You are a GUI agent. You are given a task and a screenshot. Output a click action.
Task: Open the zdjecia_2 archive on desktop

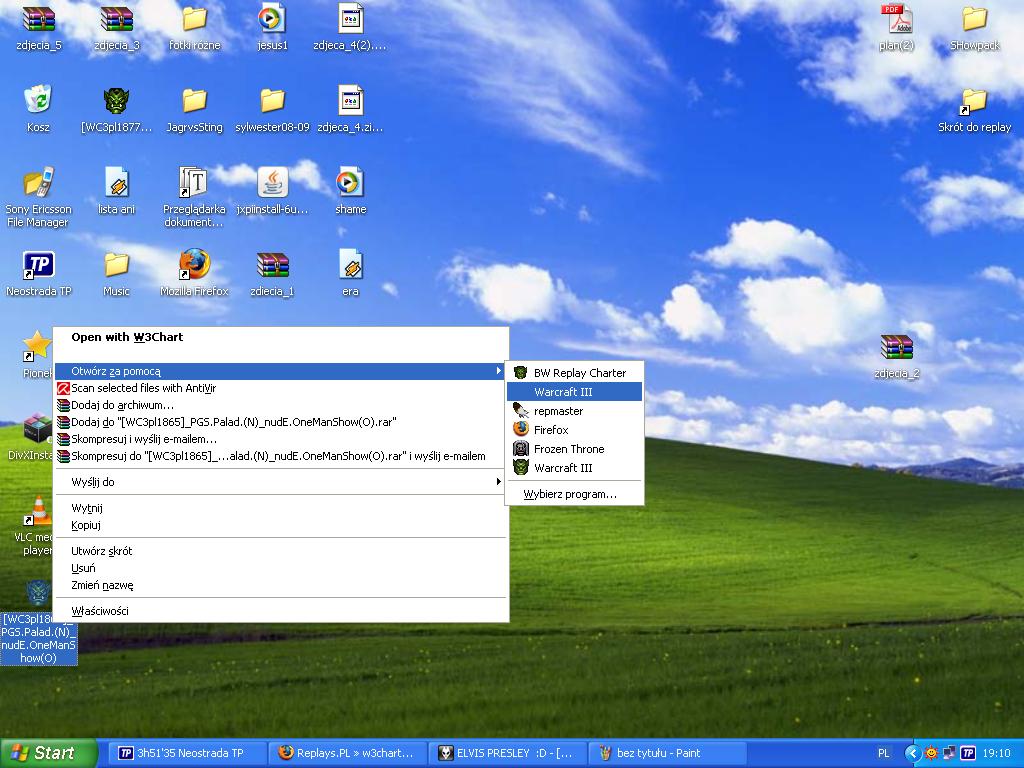pyautogui.click(x=896, y=348)
